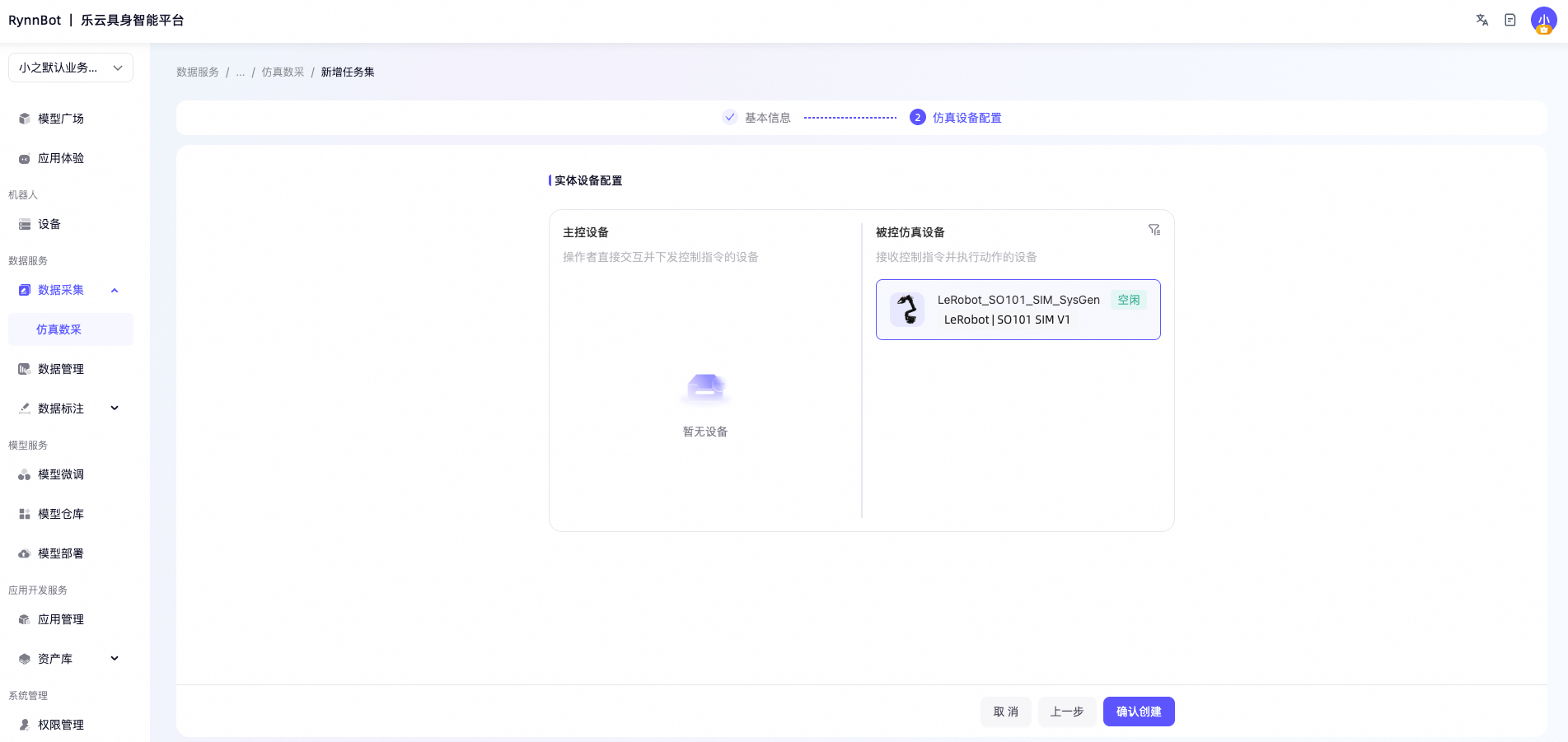The height and width of the screenshot is (742, 1568).
Task: Click the 模型广场 sidebar icon
Action: click(25, 119)
